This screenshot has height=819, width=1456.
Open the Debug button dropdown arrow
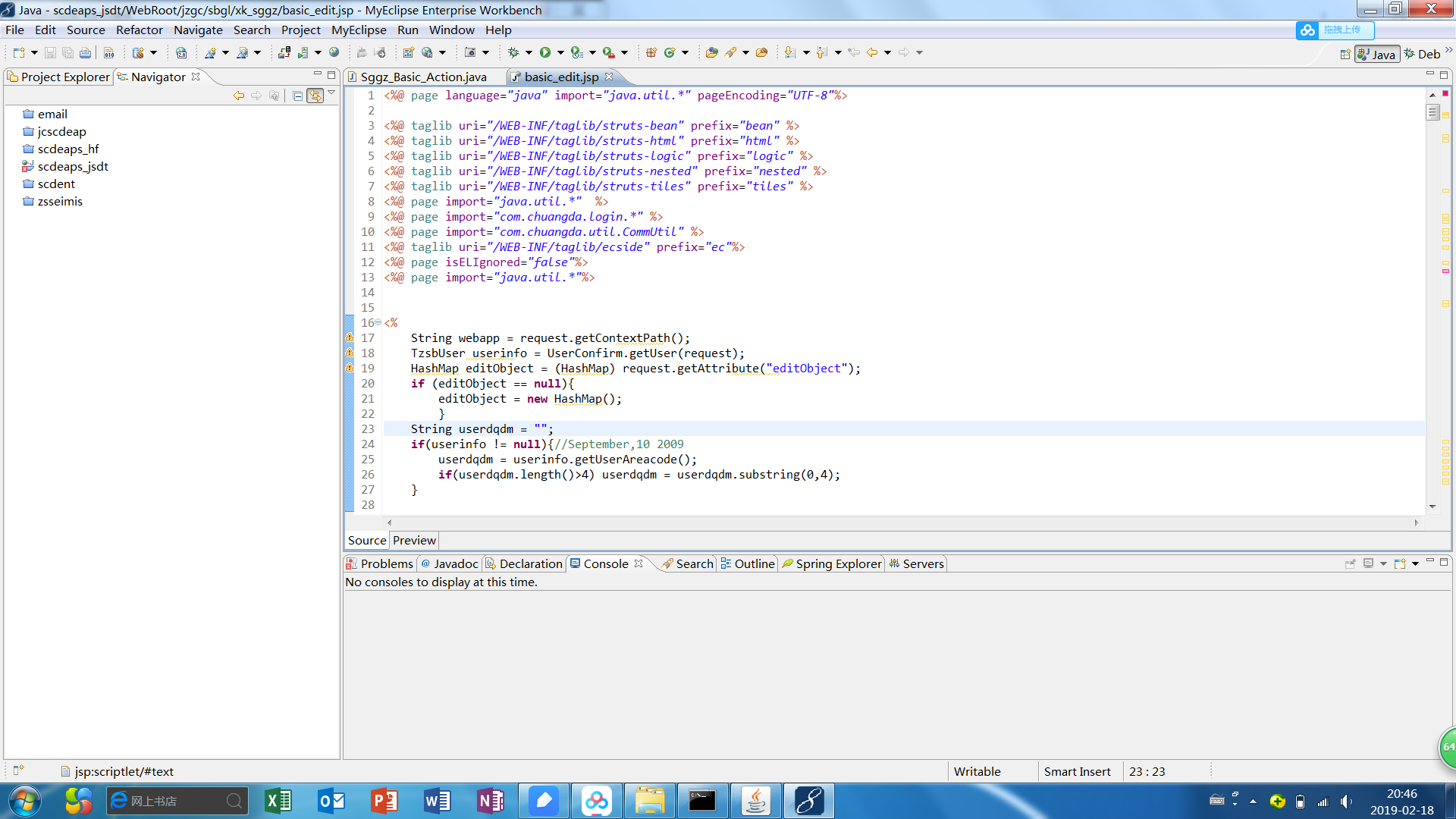(529, 52)
